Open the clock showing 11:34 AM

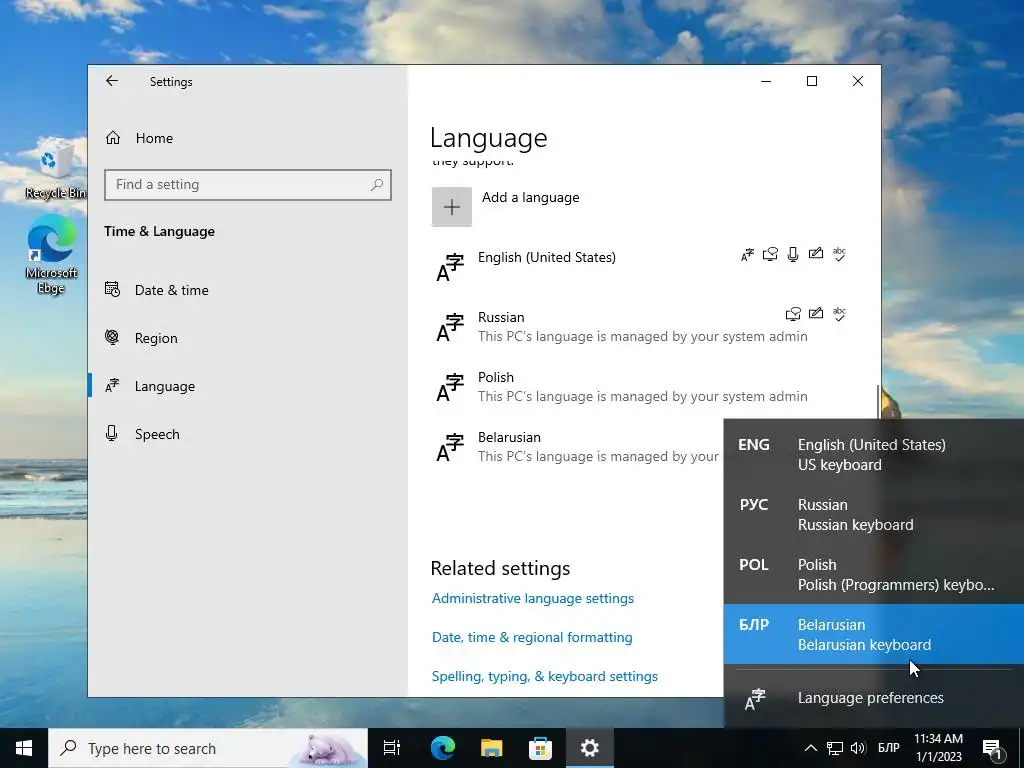tap(938, 748)
